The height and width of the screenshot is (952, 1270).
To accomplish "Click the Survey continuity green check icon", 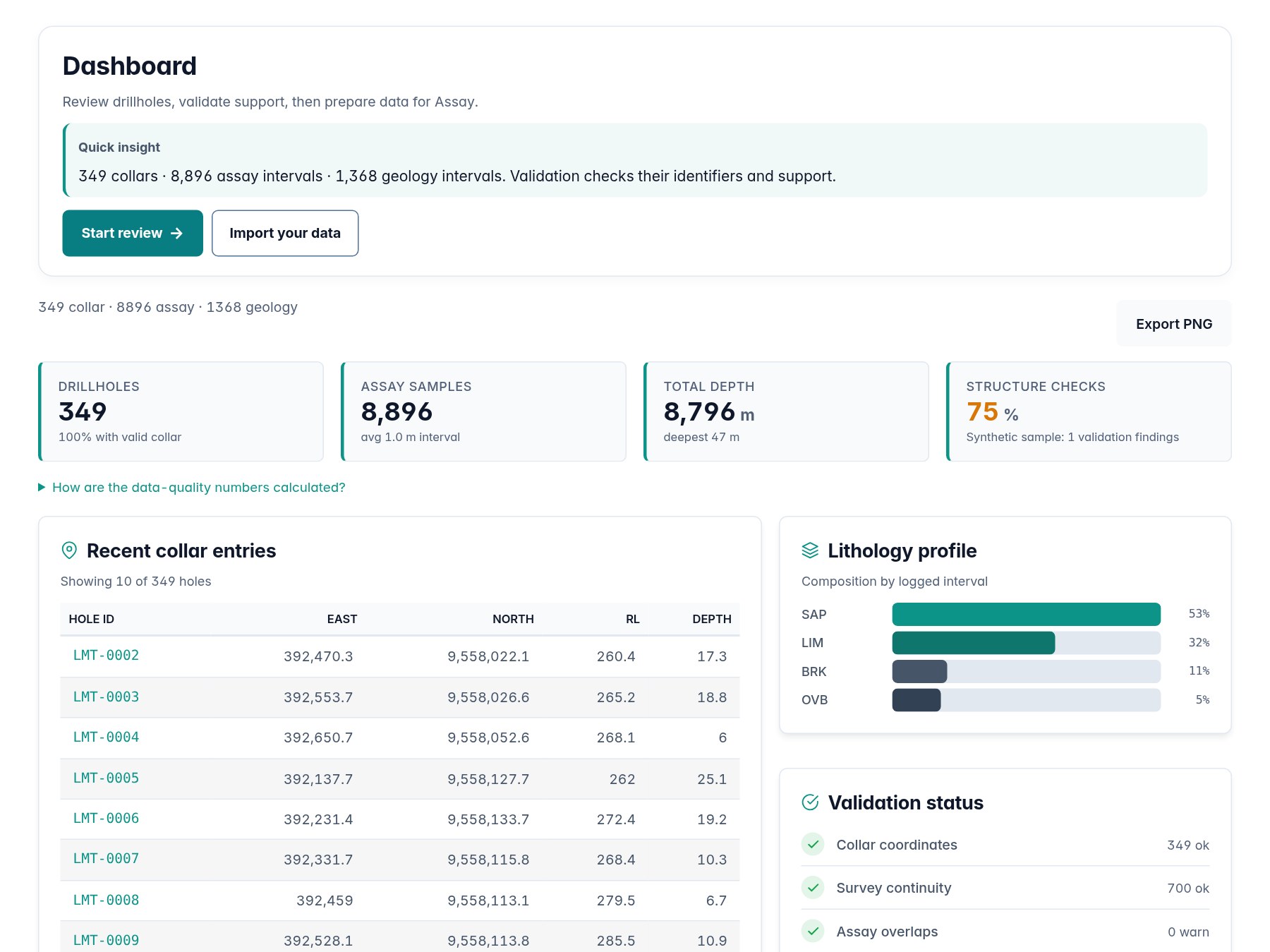I will pyautogui.click(x=813, y=887).
